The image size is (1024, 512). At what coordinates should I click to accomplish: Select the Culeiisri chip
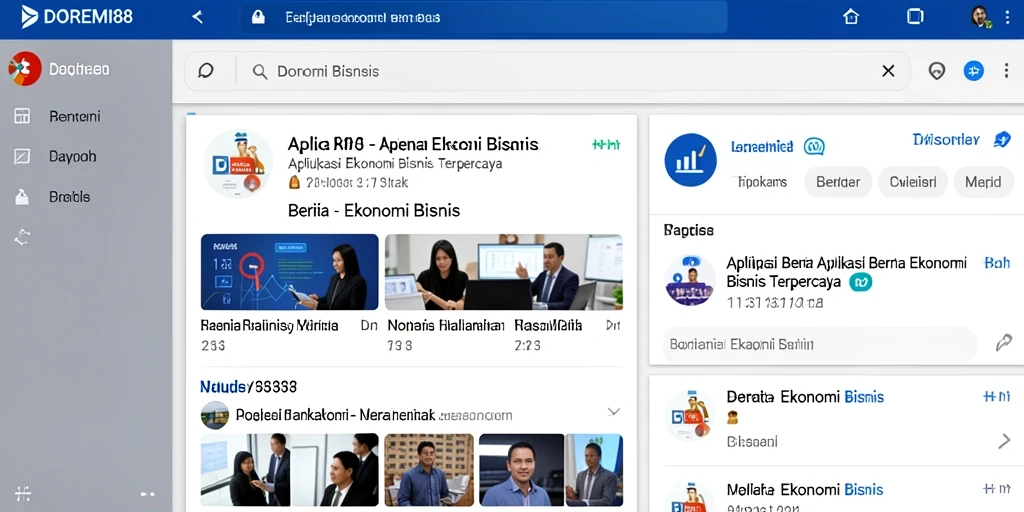(x=913, y=182)
